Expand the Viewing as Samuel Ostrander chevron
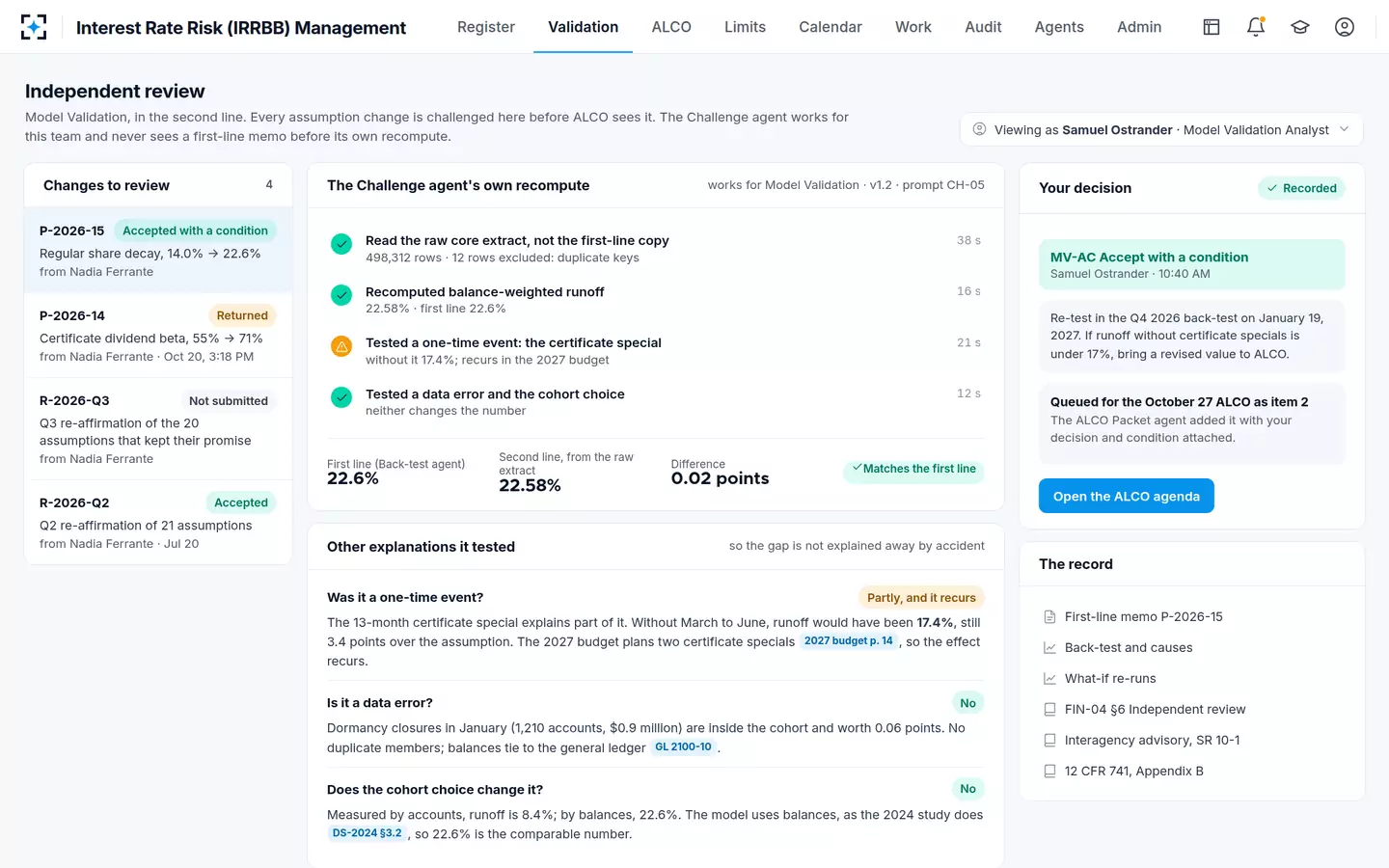Screen dimensions: 1389x868 1344,129
